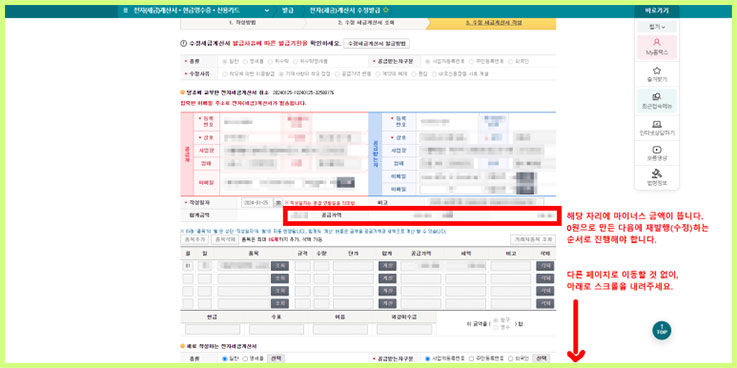Select 외국인 in top 공급받는자구분 row
The height and width of the screenshot is (368, 737).
click(511, 61)
